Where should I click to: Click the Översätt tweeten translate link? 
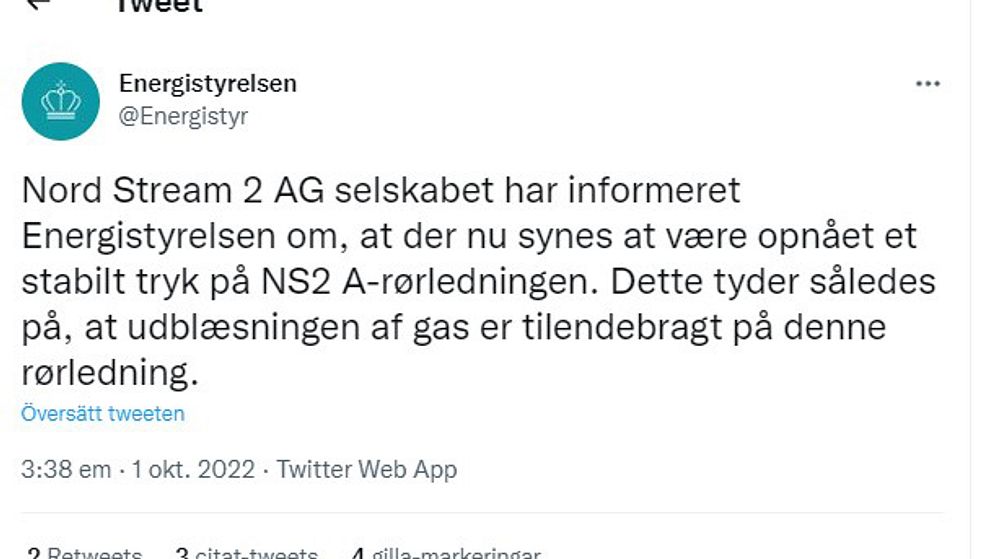coord(103,413)
